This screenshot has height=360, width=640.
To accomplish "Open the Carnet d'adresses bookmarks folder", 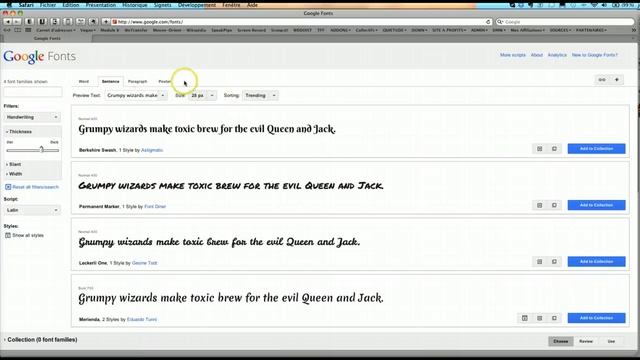I will pyautogui.click(x=56, y=30).
